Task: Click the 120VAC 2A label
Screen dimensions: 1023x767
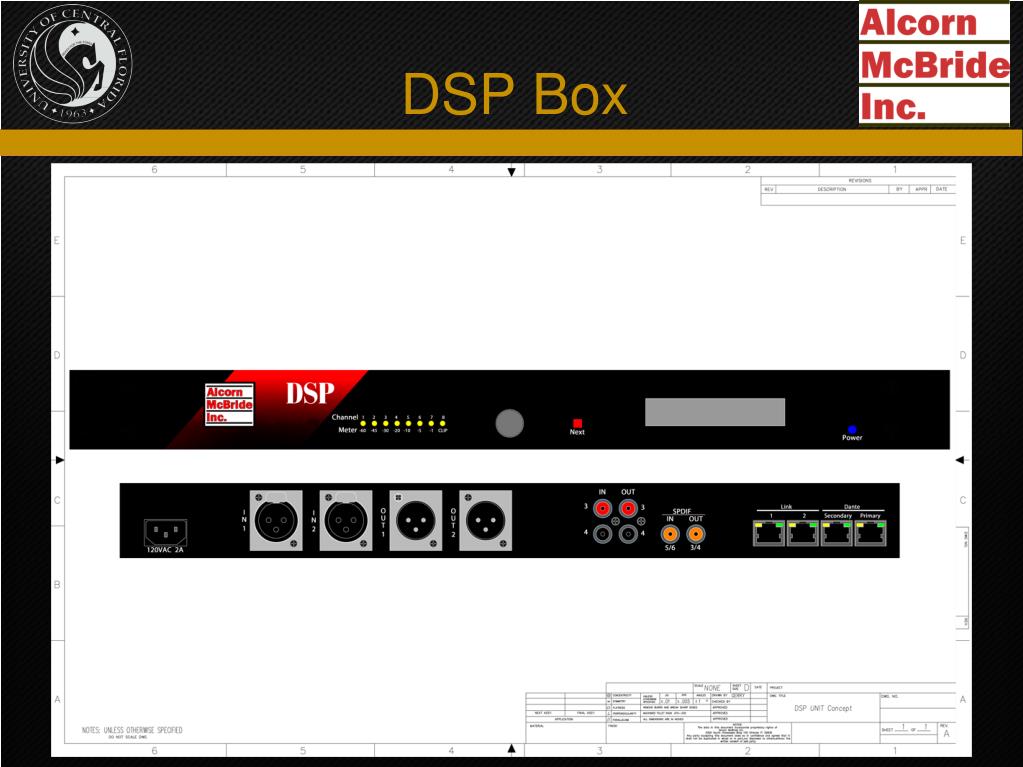Action: tap(165, 550)
